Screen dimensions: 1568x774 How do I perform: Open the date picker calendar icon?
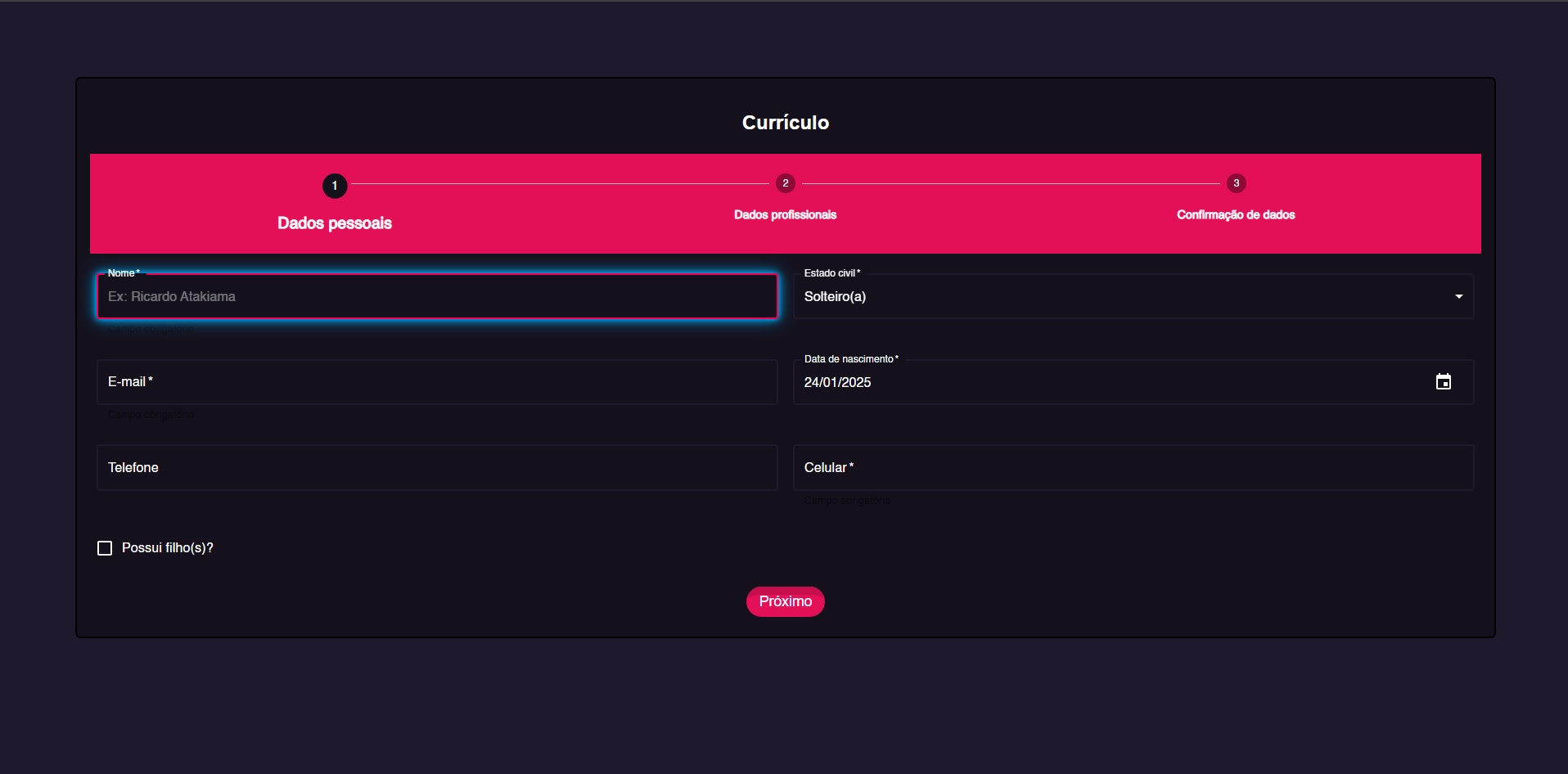click(1444, 382)
